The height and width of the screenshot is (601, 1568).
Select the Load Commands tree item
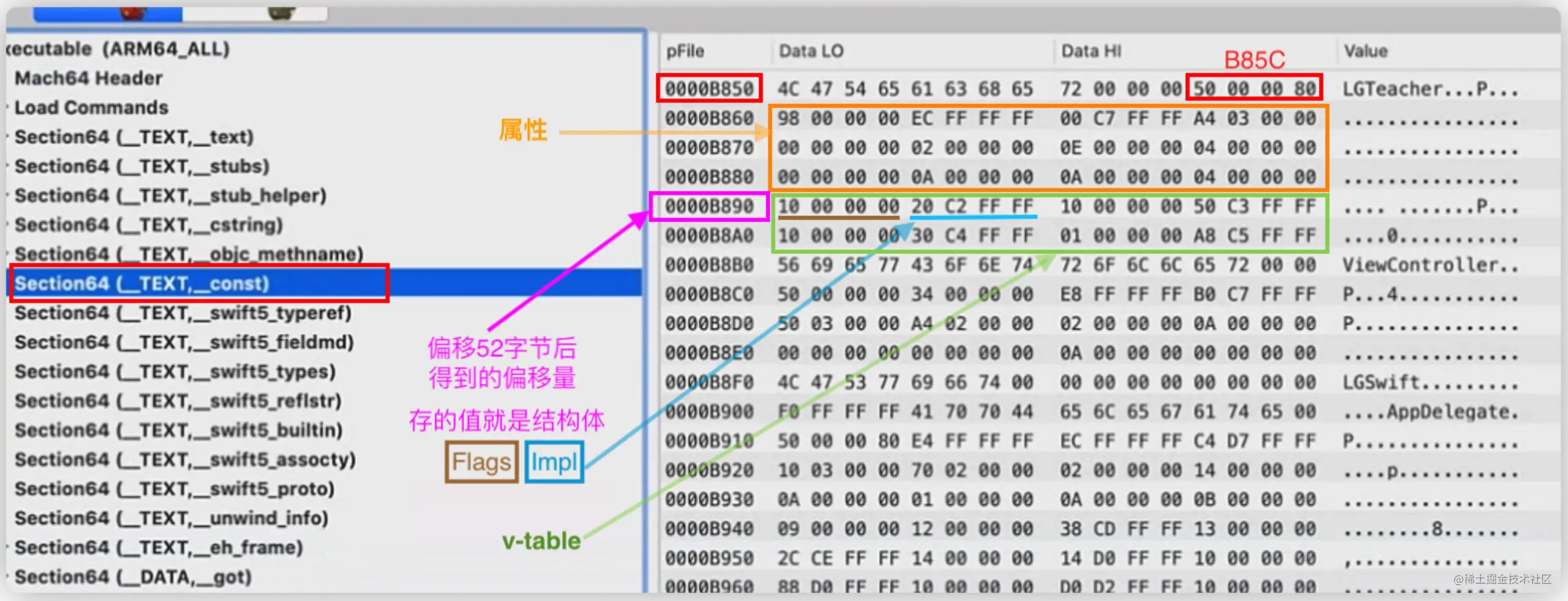click(x=91, y=108)
